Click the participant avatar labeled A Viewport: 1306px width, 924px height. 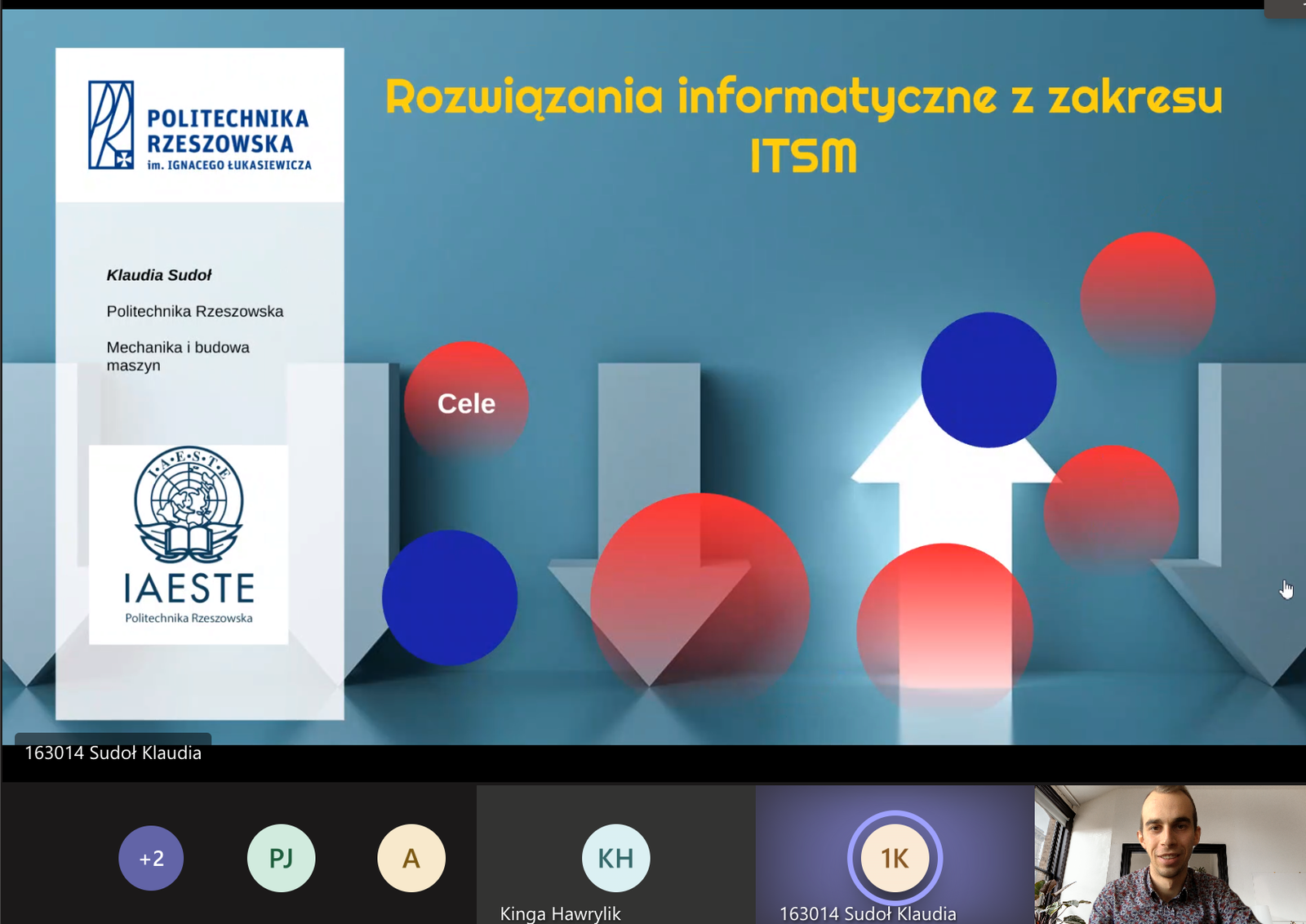click(x=411, y=858)
